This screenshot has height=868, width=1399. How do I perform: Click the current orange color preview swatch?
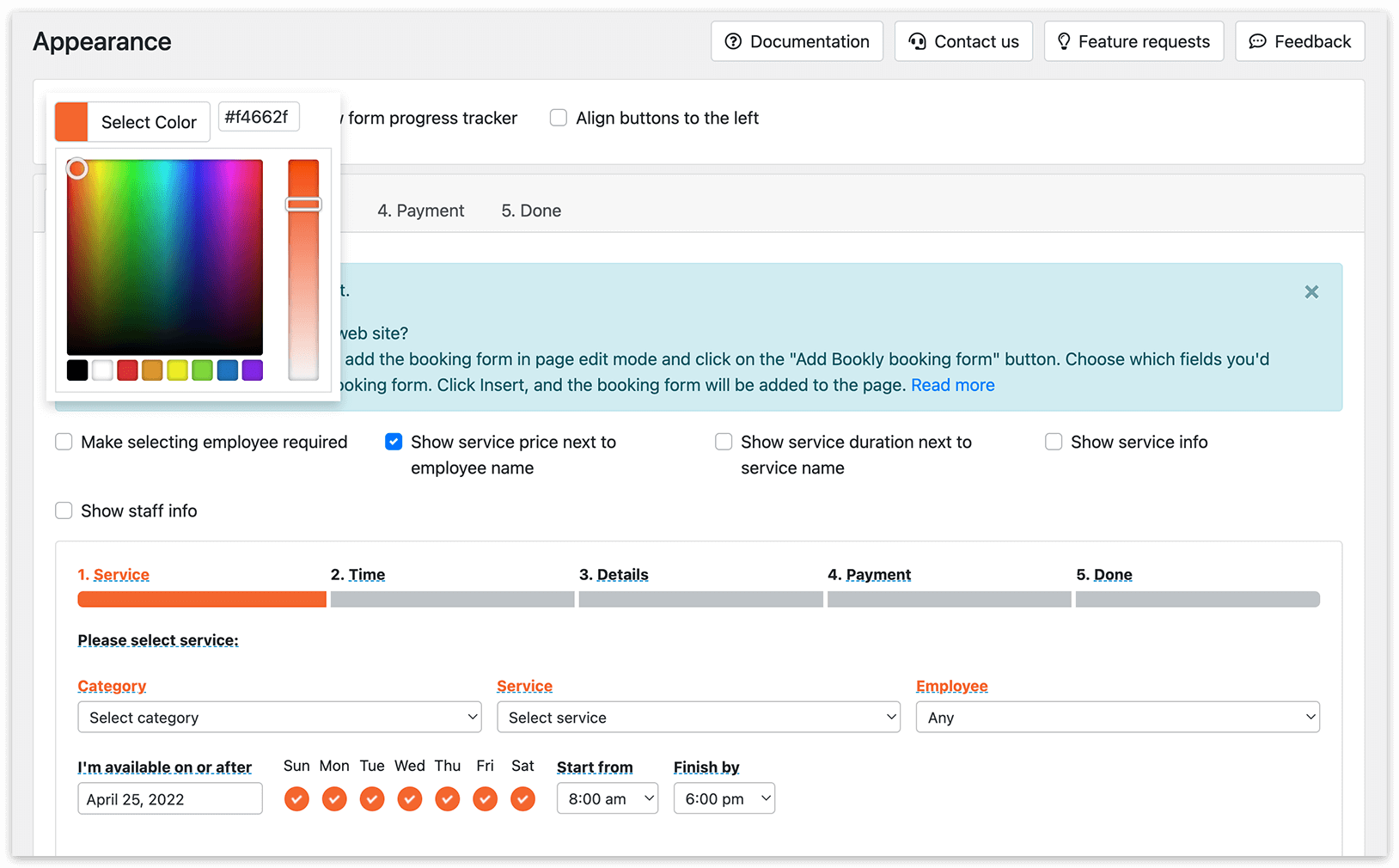tap(71, 122)
